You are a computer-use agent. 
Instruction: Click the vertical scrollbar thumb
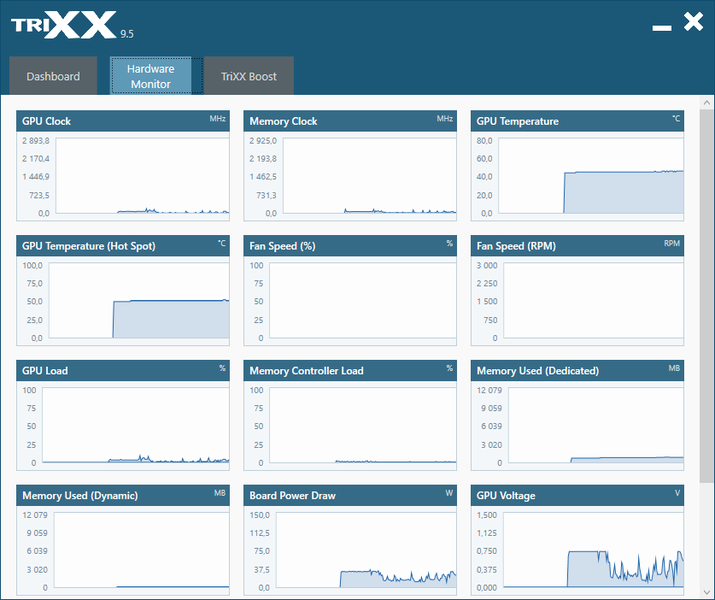pos(707,295)
